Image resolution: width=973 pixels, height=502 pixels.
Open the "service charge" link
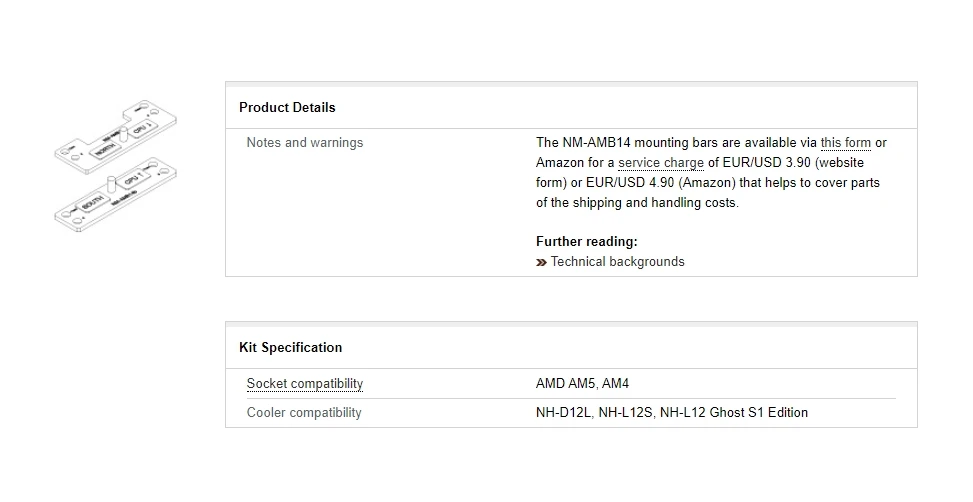point(661,163)
